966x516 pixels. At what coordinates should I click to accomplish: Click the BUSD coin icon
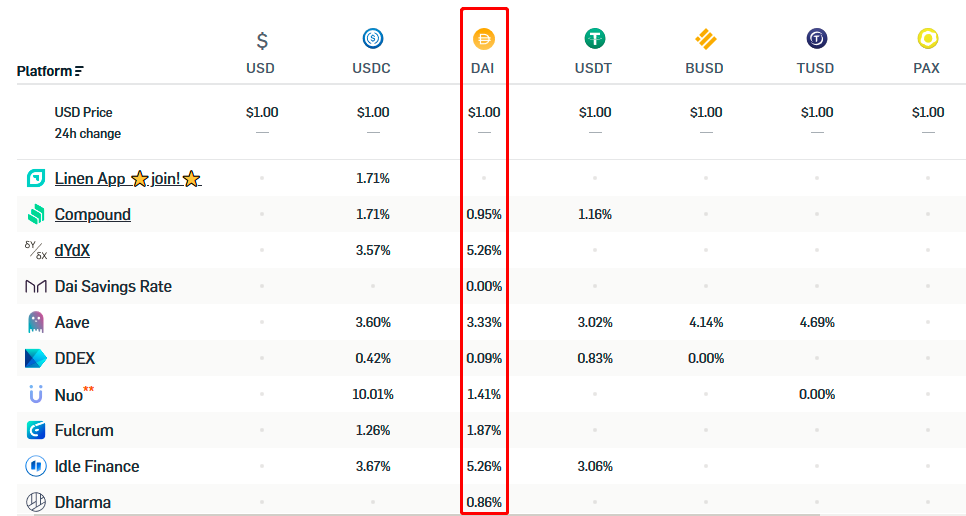[x=705, y=39]
